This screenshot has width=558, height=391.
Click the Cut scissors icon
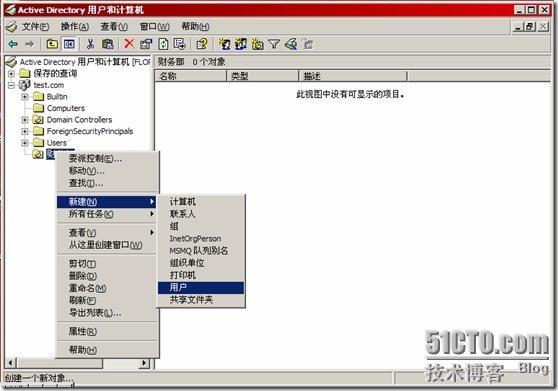pos(90,44)
